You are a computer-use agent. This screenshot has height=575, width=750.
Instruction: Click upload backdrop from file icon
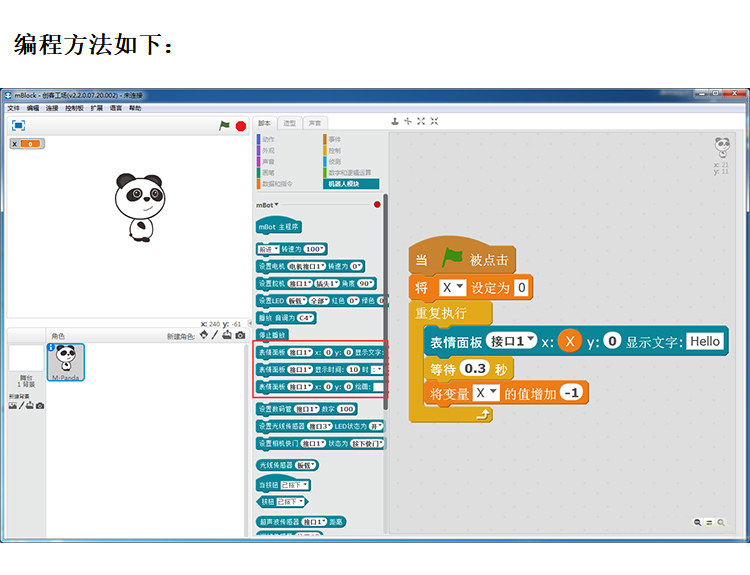pos(30,406)
